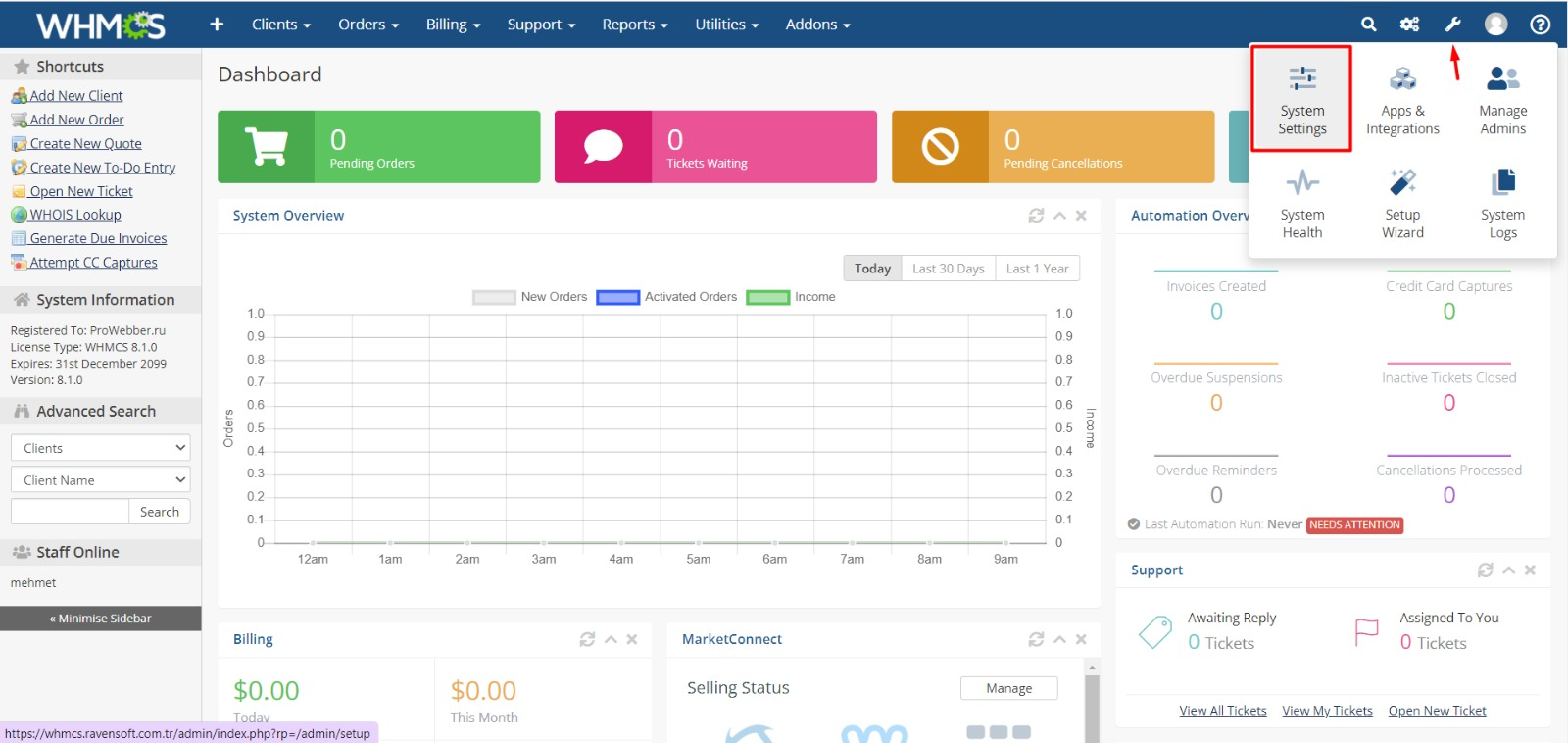Click the Add New Client shortcut

pos(75,96)
